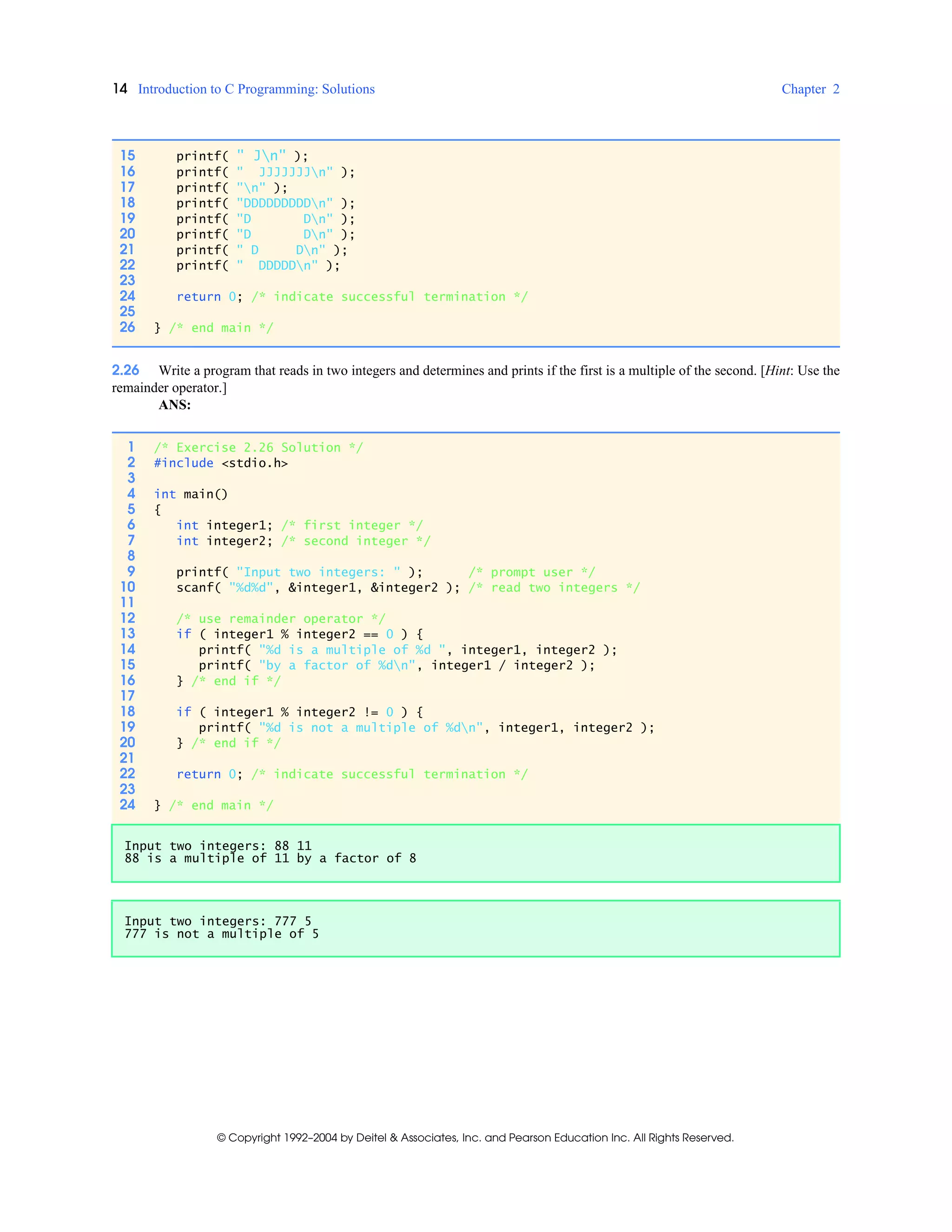Click the output '88 is a multiple of 11 by a factor of 8'
The height and width of the screenshot is (1232, 952).
270,859
